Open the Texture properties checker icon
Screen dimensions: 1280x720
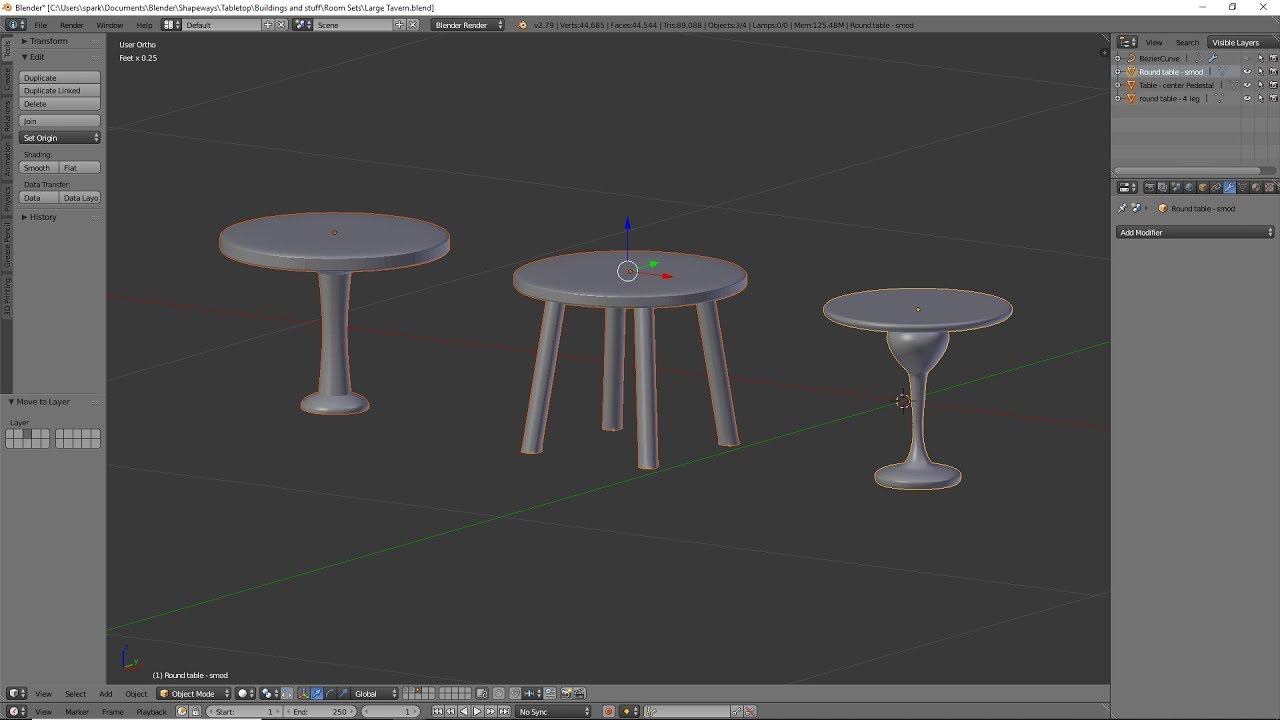(x=1269, y=187)
